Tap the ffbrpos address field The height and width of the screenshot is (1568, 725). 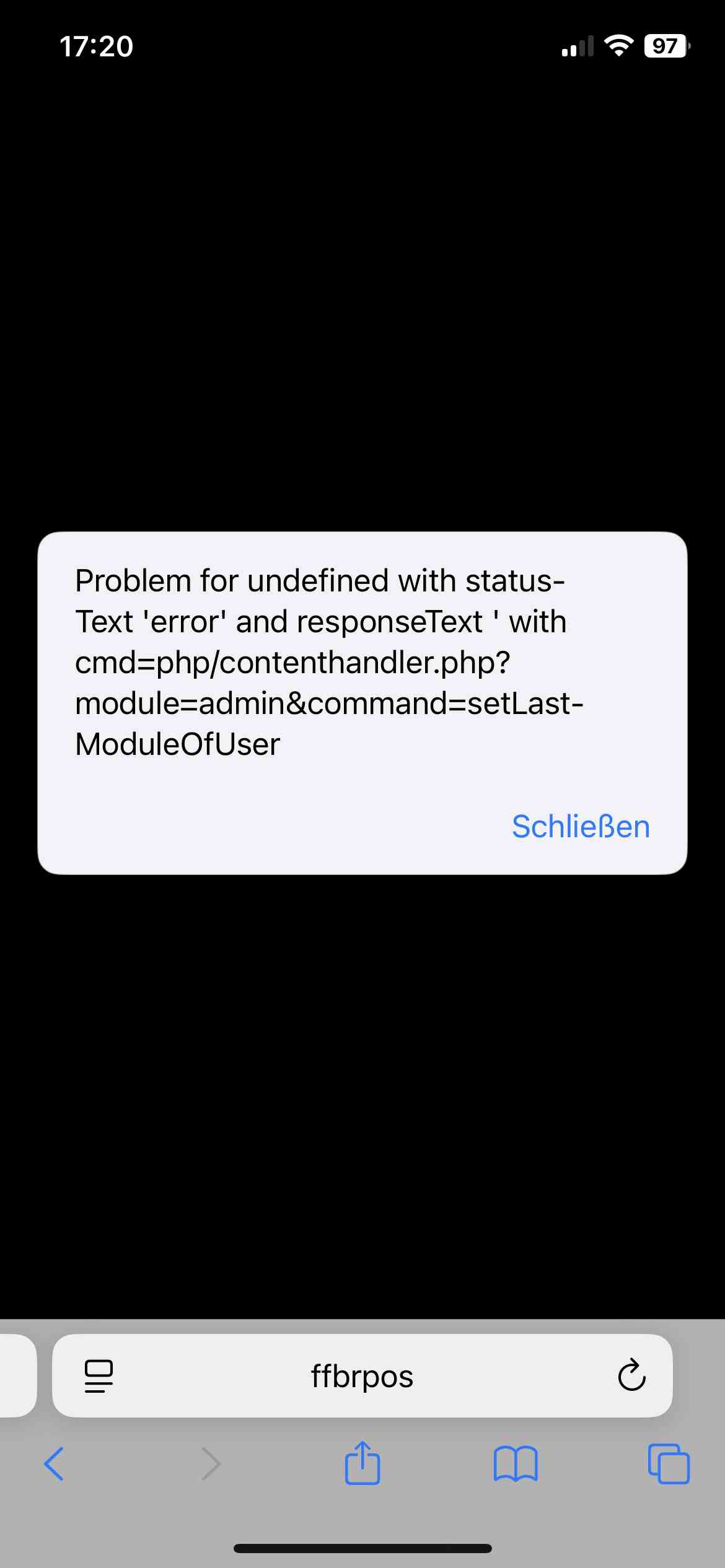pyautogui.click(x=362, y=1375)
